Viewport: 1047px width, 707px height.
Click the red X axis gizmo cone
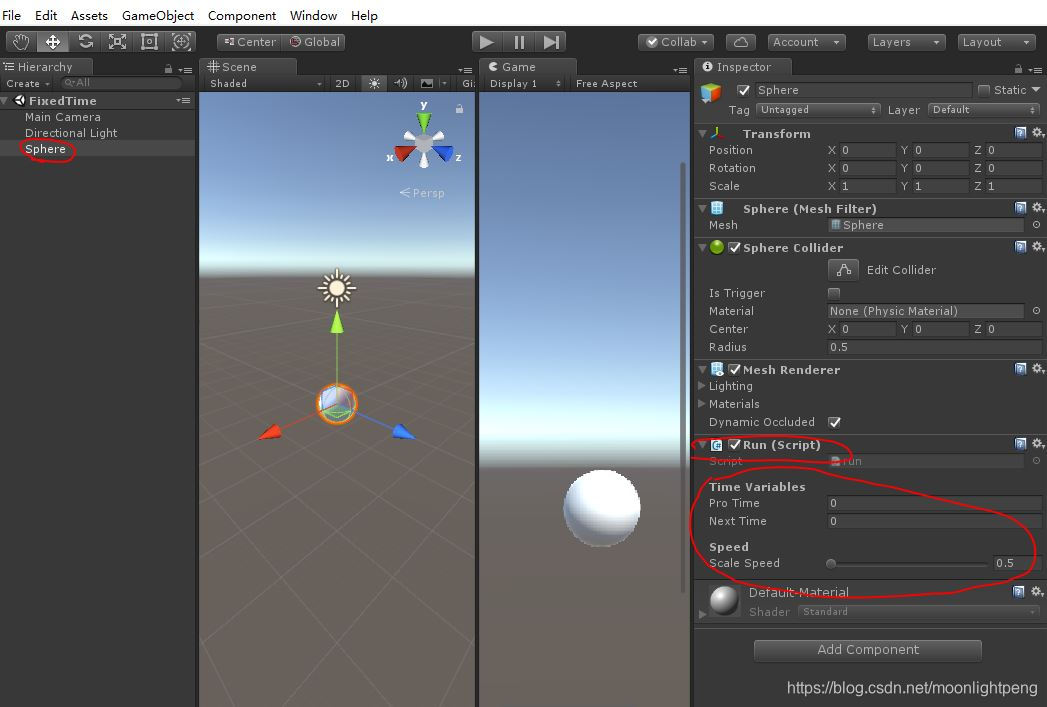(403, 153)
